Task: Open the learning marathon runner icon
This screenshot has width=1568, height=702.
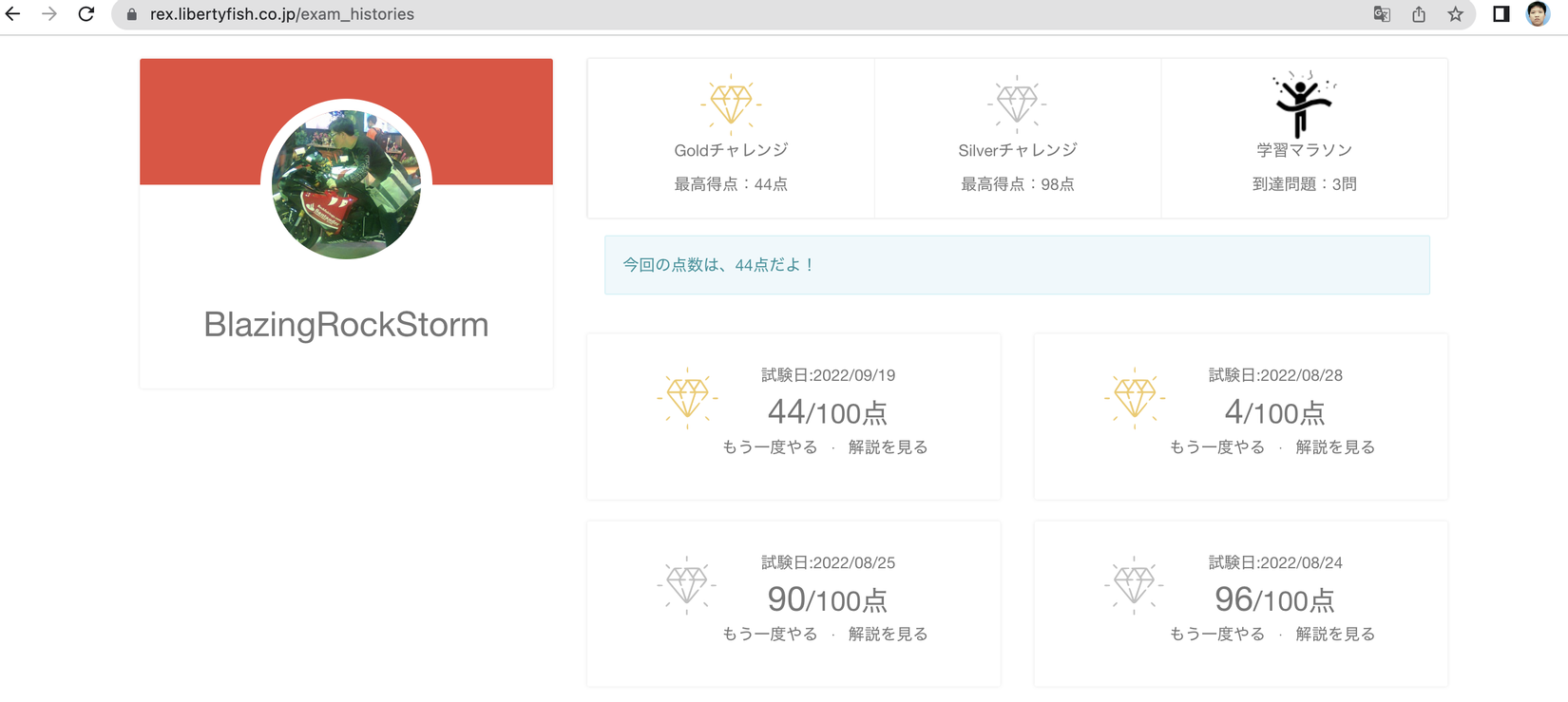Action: click(x=1303, y=103)
